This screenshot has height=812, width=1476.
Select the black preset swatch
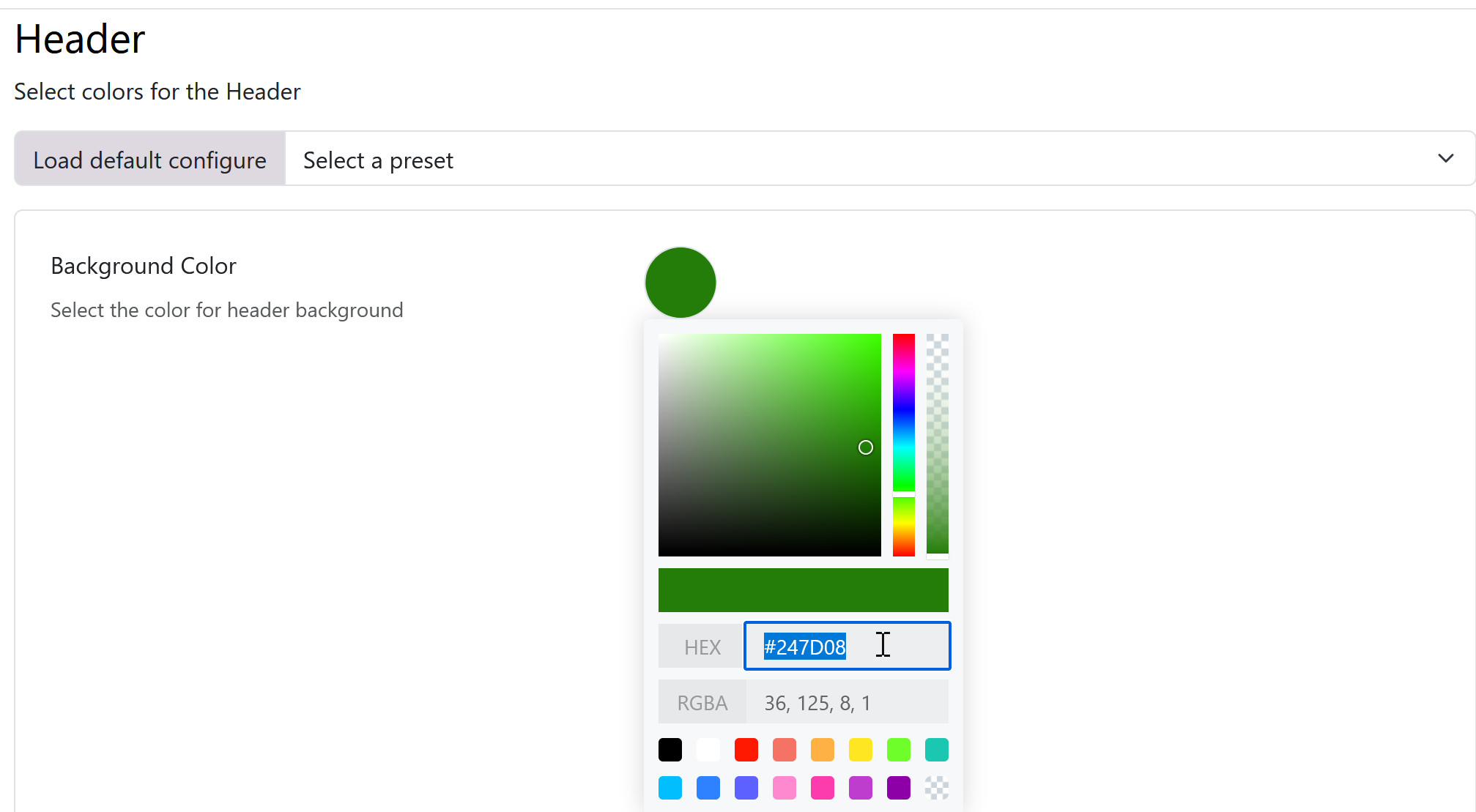pos(670,750)
